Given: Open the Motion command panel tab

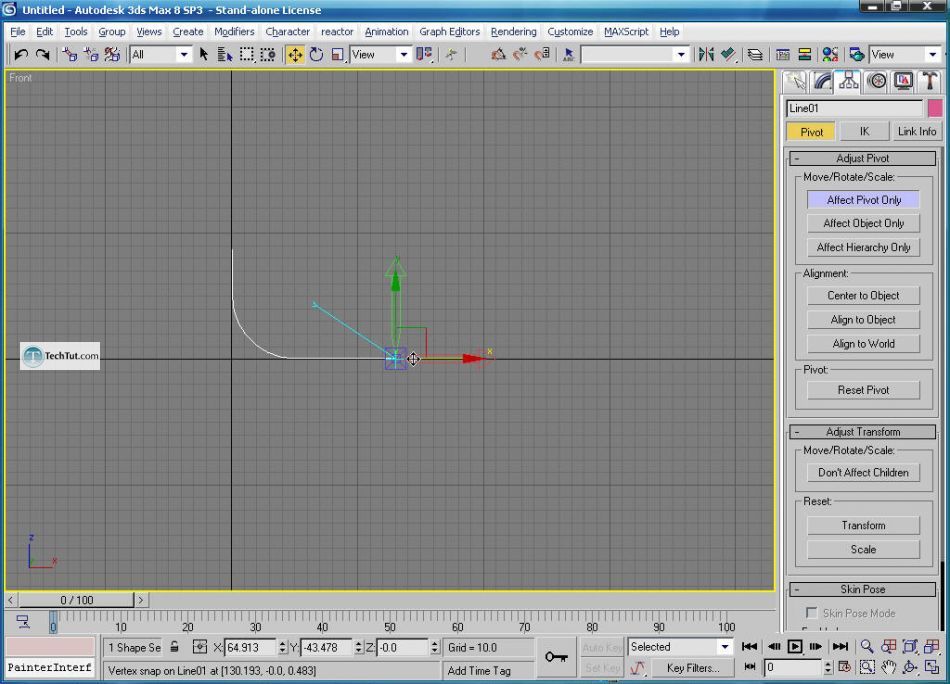Looking at the screenshot, I should pyautogui.click(x=877, y=81).
